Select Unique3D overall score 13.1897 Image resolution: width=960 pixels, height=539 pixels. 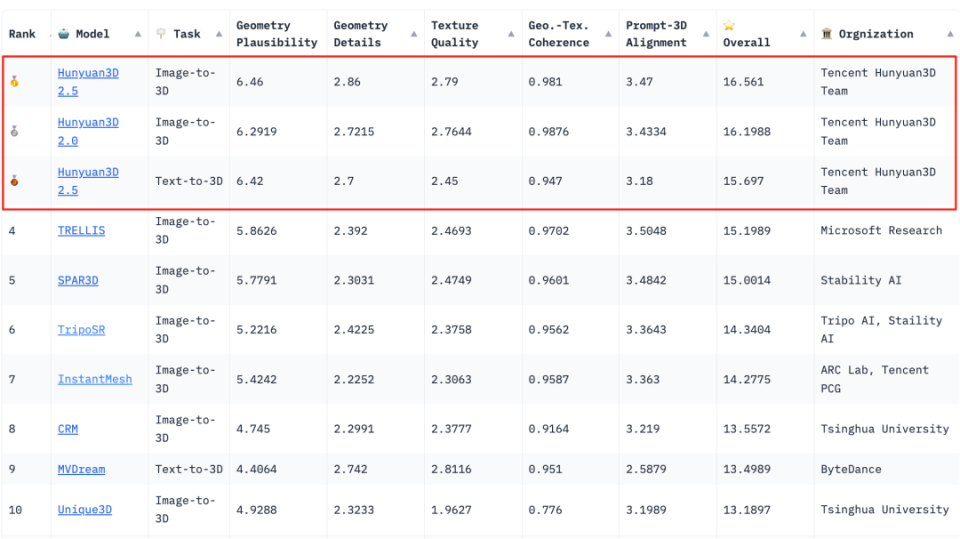pos(746,510)
